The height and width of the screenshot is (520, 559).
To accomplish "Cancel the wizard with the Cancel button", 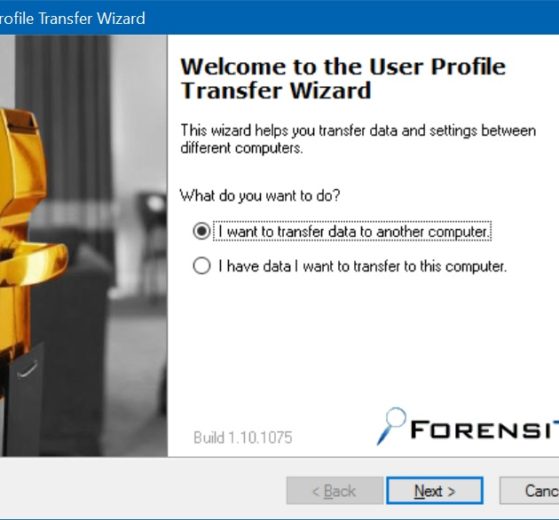I will (529, 491).
